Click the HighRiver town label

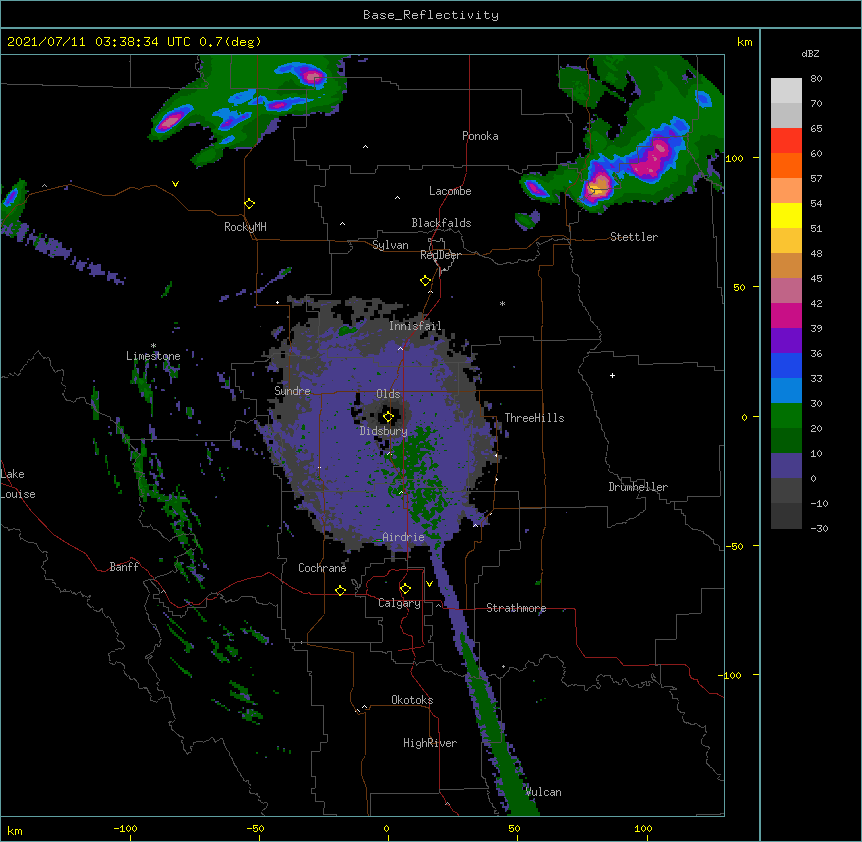(430, 743)
